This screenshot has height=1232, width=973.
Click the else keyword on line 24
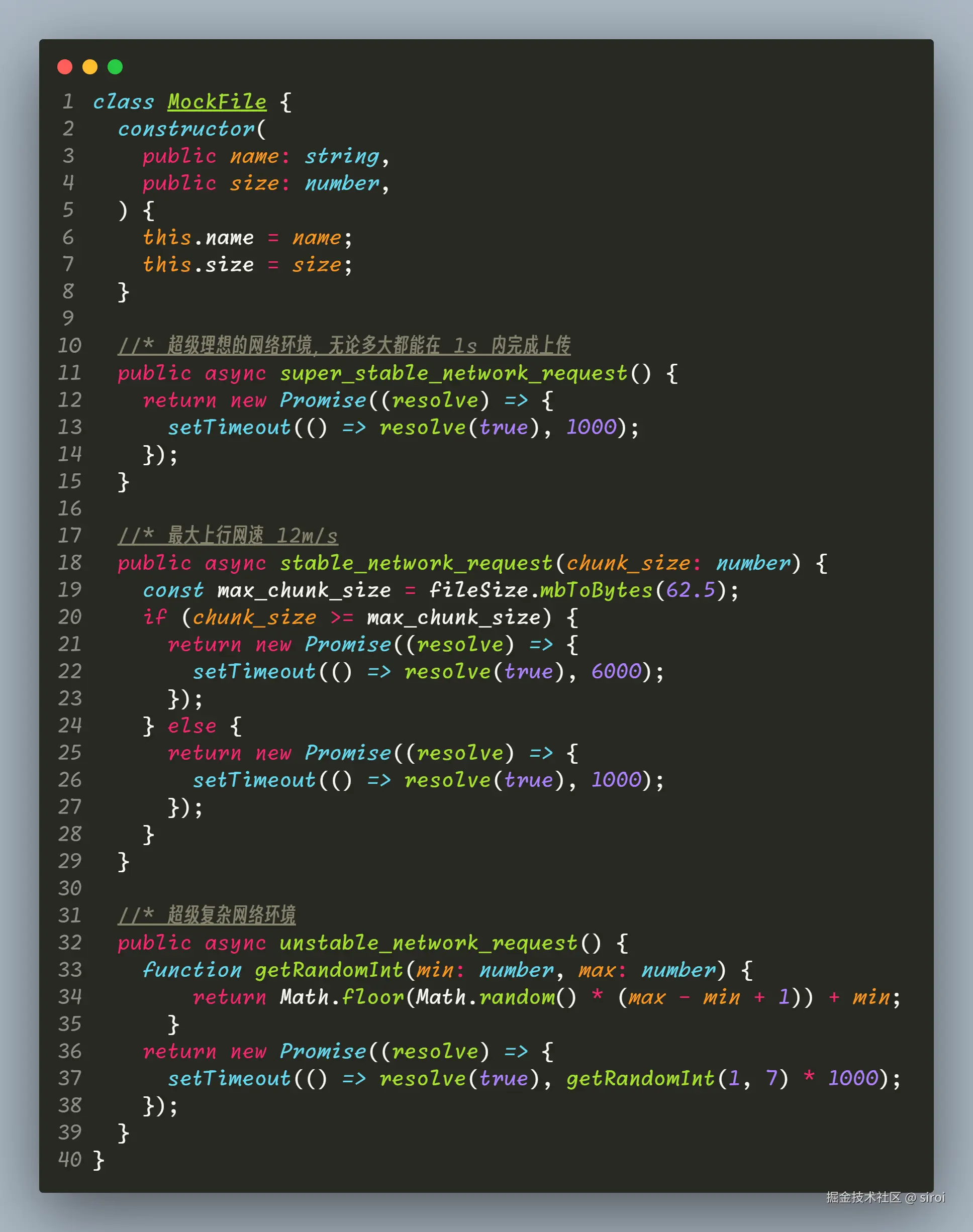tap(192, 726)
